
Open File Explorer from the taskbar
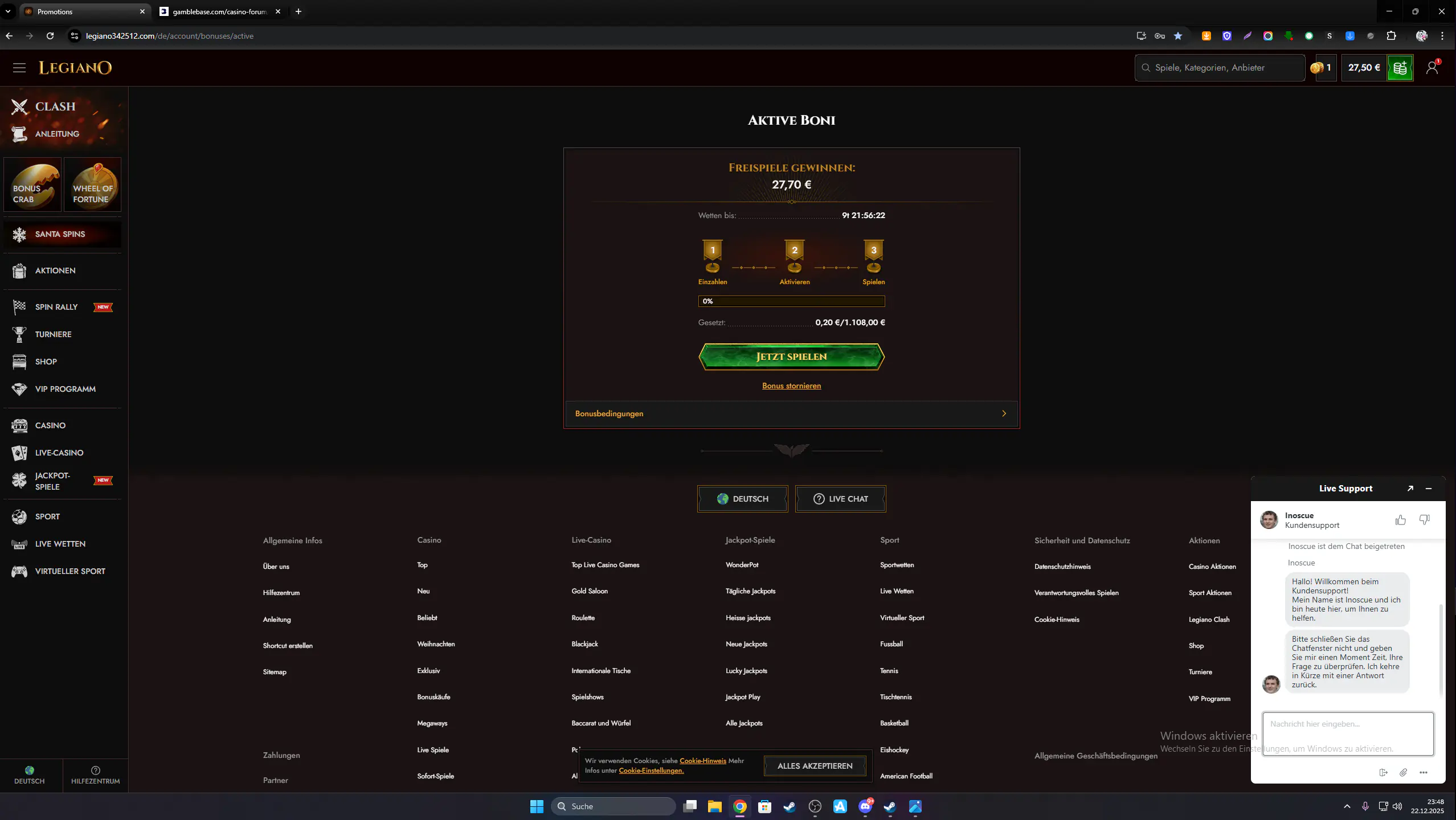pos(715,806)
